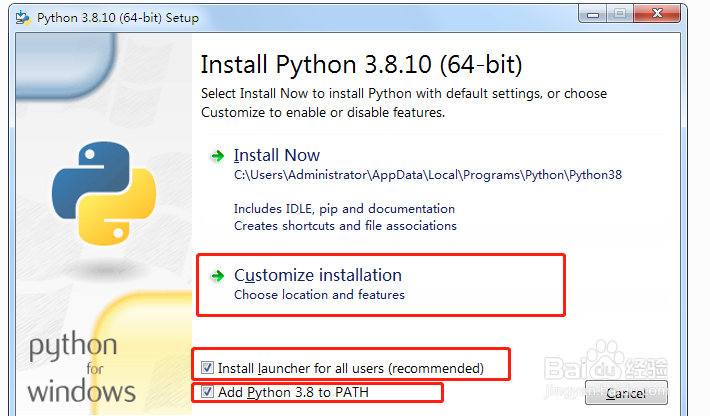
Task: Toggle Add Python 3.8 to PATH checkbox
Action: pyautogui.click(x=207, y=392)
